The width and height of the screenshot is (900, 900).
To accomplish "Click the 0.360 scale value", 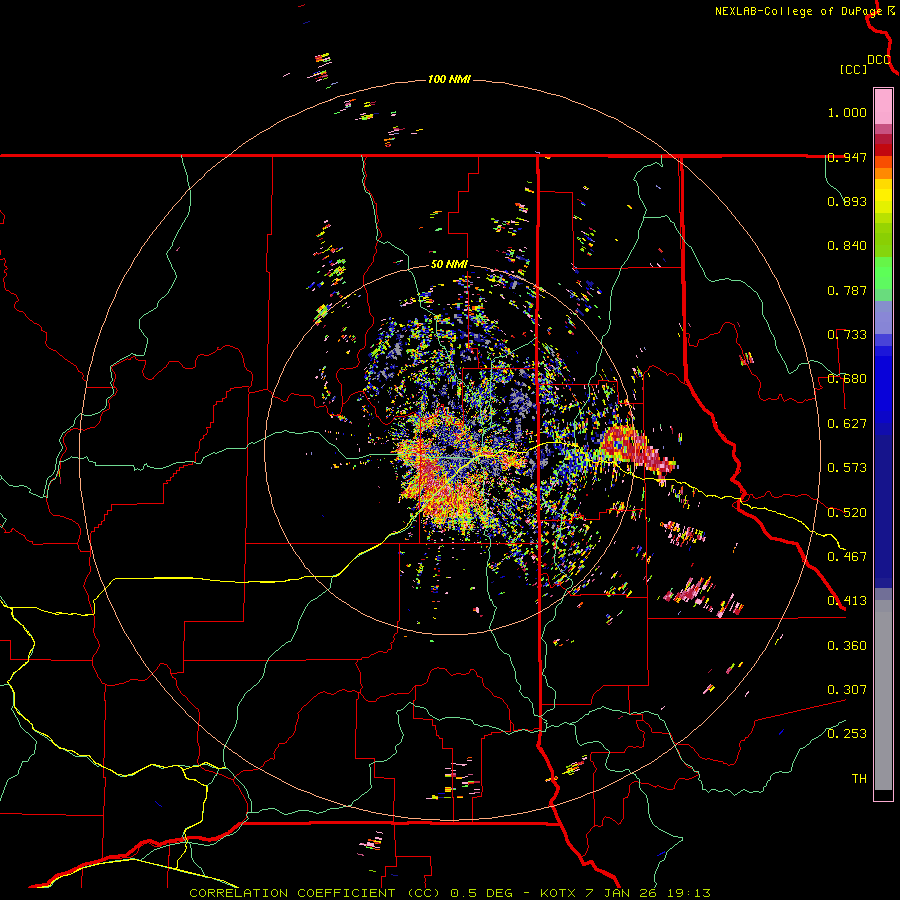I will tap(847, 646).
